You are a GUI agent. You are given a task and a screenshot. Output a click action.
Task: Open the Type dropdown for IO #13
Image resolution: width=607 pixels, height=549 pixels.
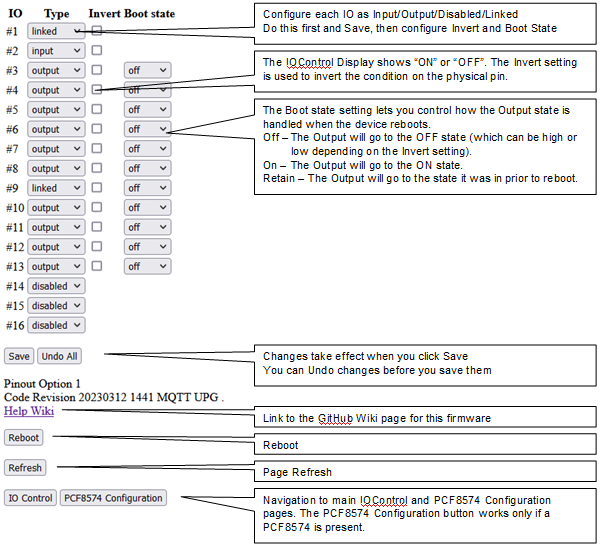tap(56, 266)
